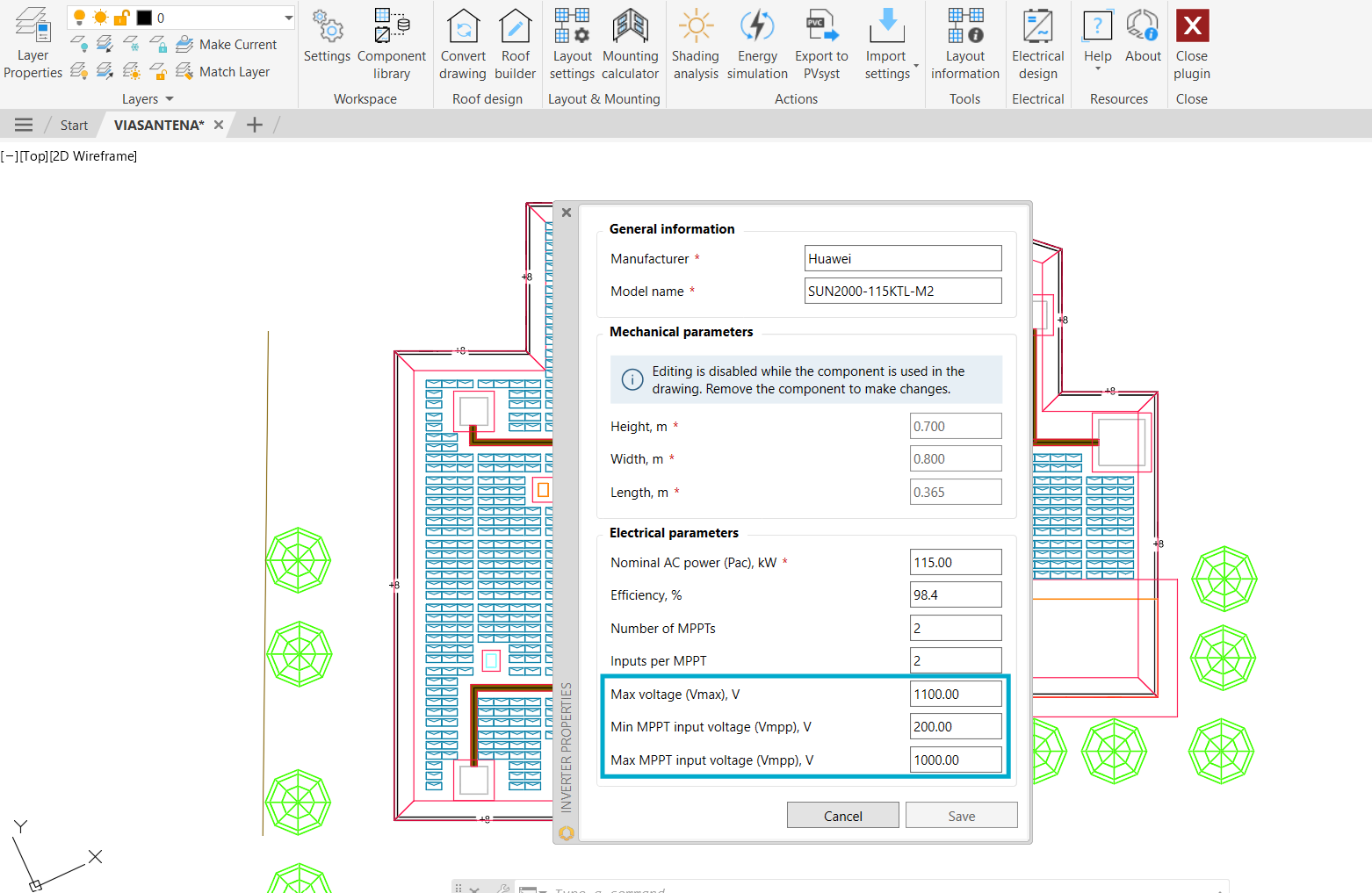Image resolution: width=1372 pixels, height=893 pixels.
Task: Click Export to PVsyst
Action: tap(821, 44)
